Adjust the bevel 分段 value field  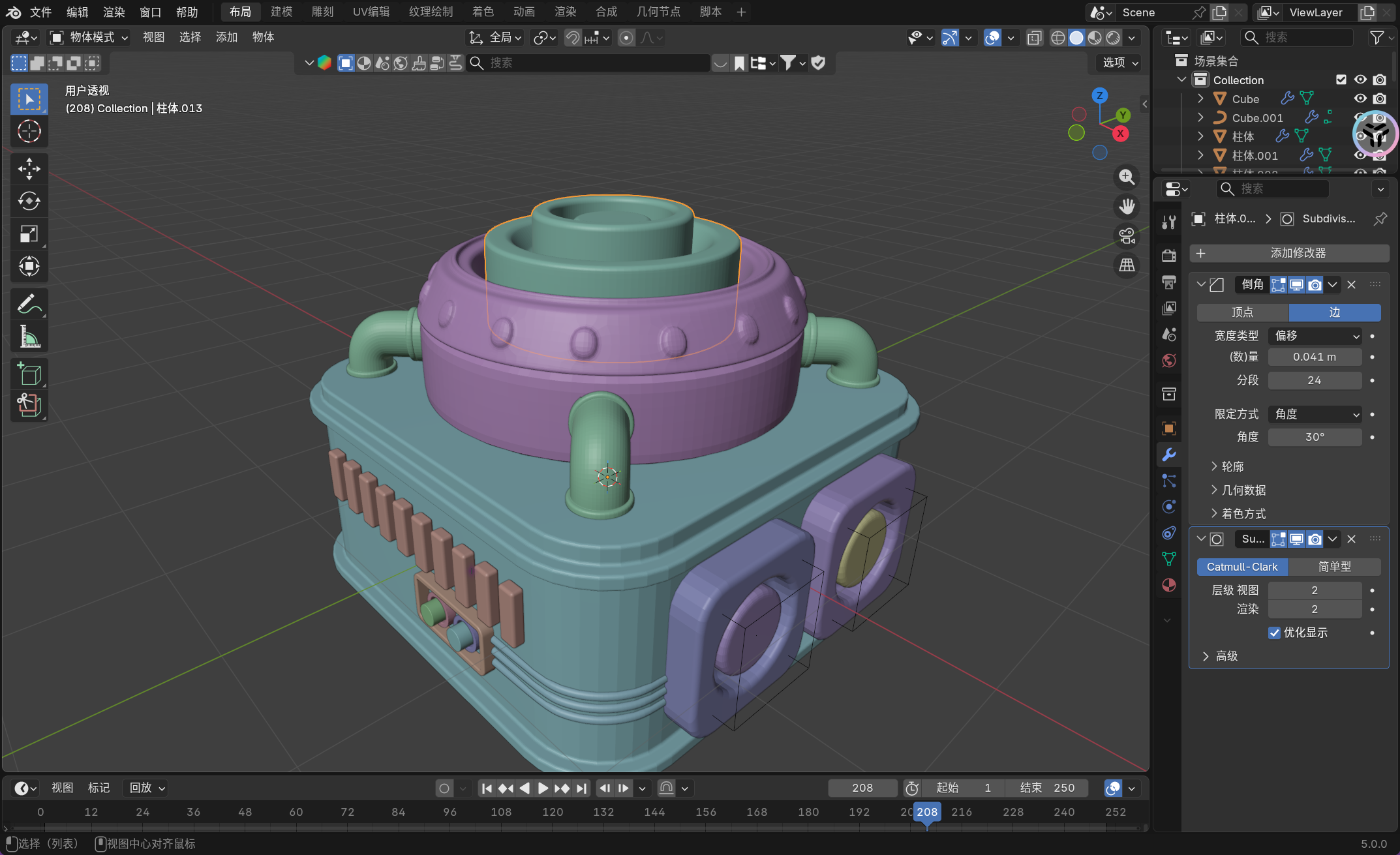1314,380
